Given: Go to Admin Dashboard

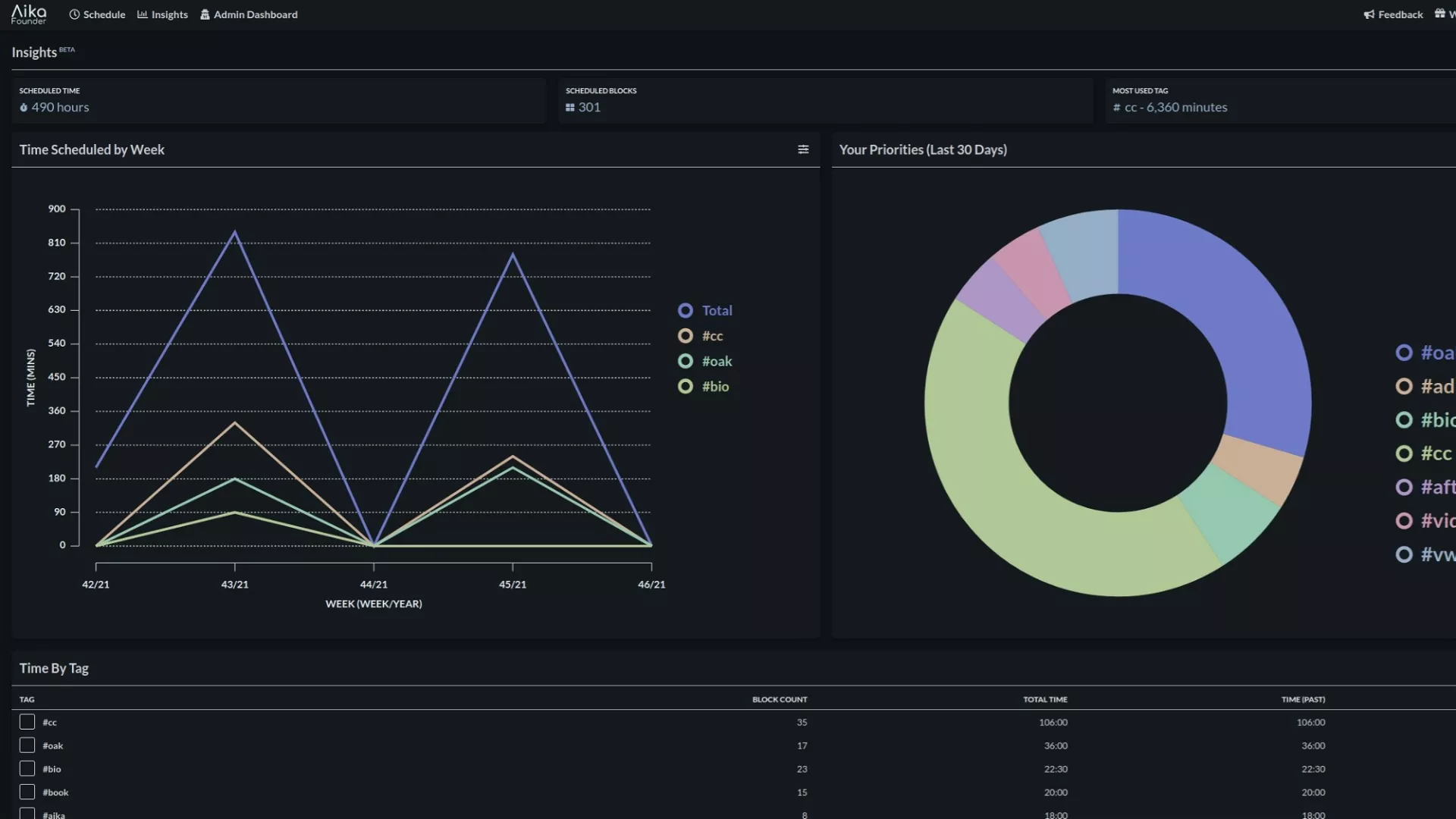Looking at the screenshot, I should [x=255, y=14].
